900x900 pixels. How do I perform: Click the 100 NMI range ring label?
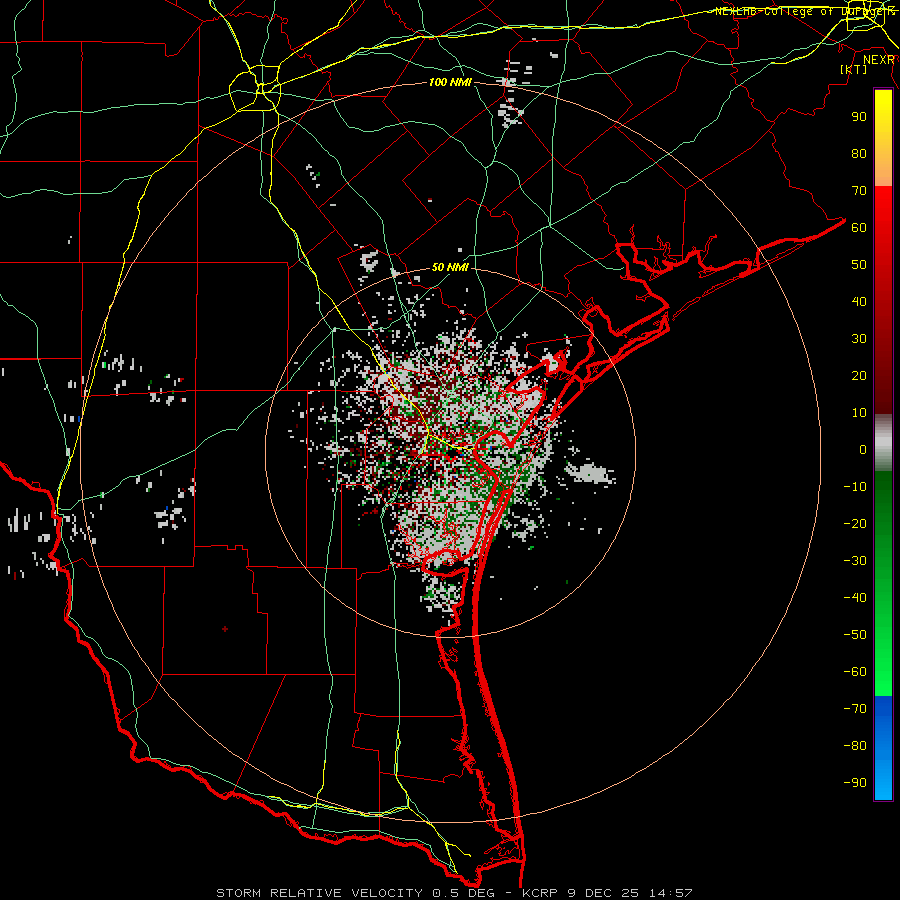coord(450,83)
